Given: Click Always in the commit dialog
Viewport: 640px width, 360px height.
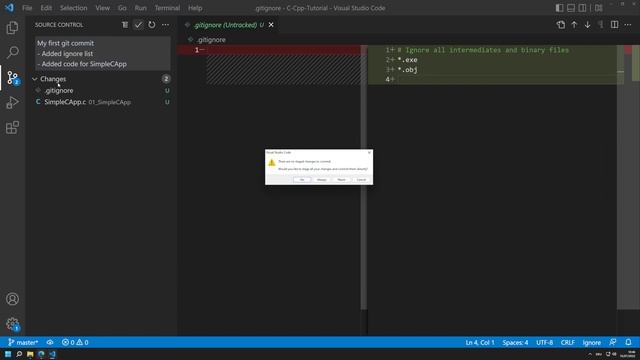Looking at the screenshot, I should pyautogui.click(x=322, y=180).
